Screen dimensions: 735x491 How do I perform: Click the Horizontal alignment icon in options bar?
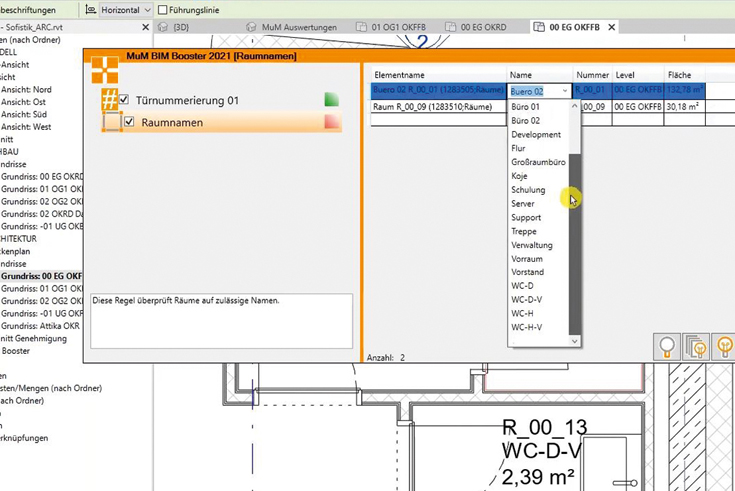point(91,9)
